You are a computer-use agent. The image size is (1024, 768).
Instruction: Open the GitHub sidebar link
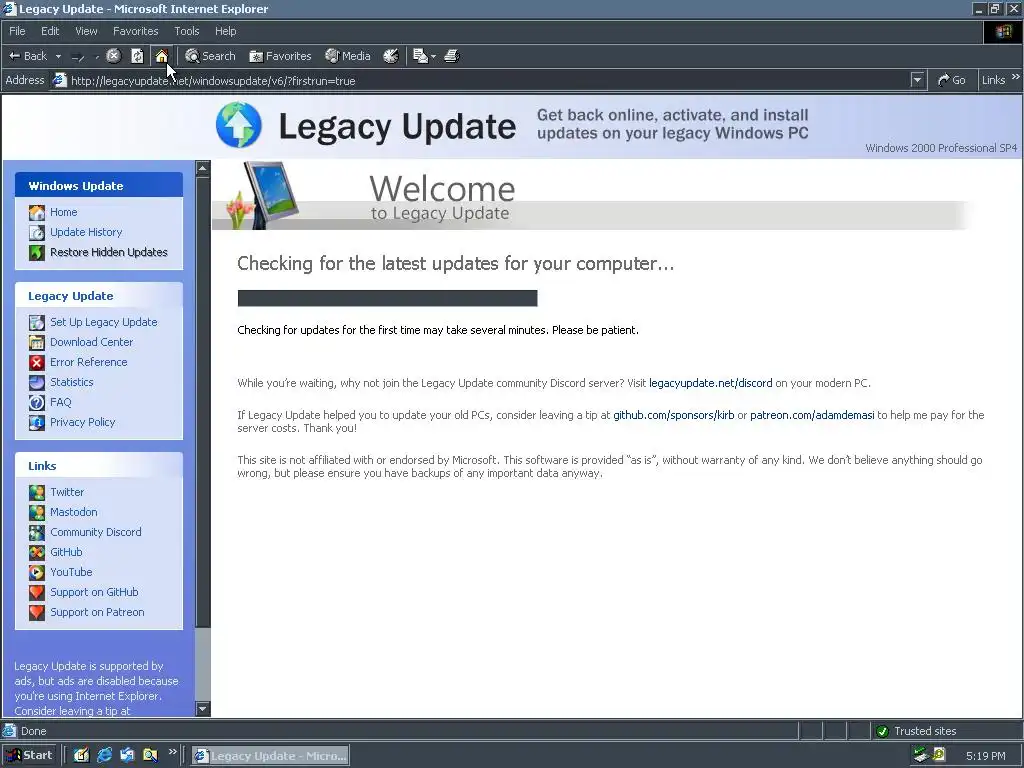pyautogui.click(x=66, y=552)
